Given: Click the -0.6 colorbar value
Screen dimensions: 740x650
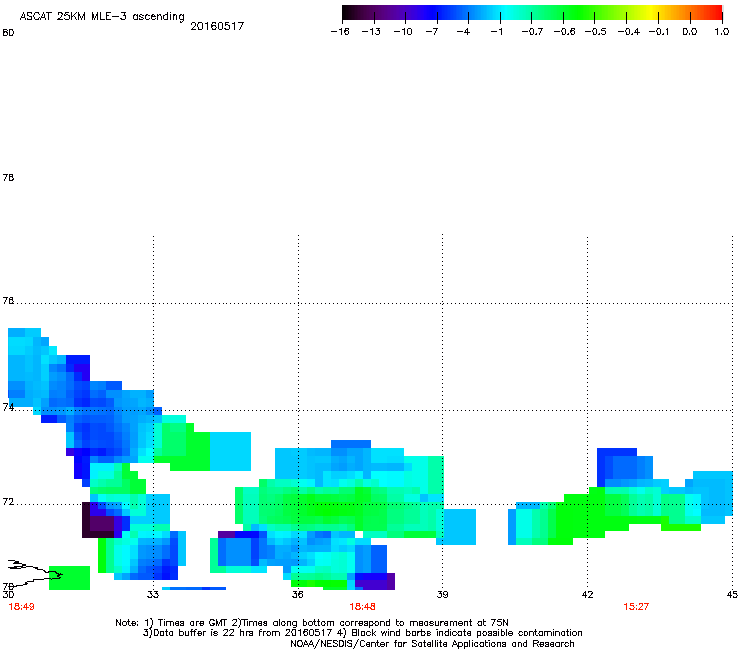Looking at the screenshot, I should click(564, 32).
